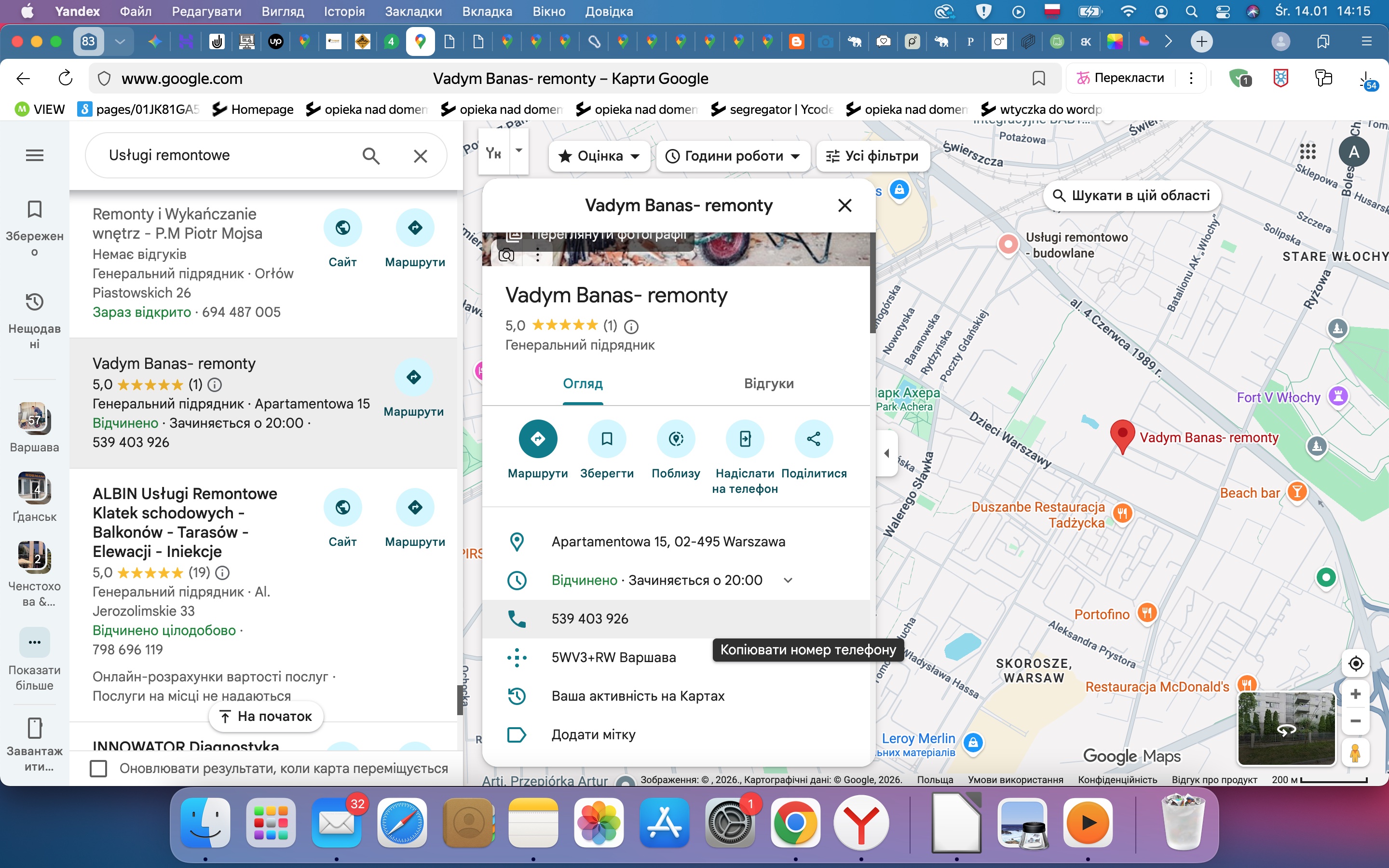Click the Маршрути button in place panel
1389x868 pixels.
[x=538, y=439]
